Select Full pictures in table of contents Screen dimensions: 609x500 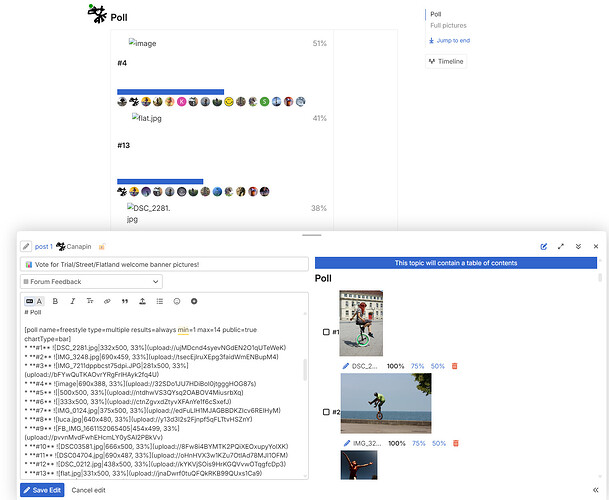(448, 25)
